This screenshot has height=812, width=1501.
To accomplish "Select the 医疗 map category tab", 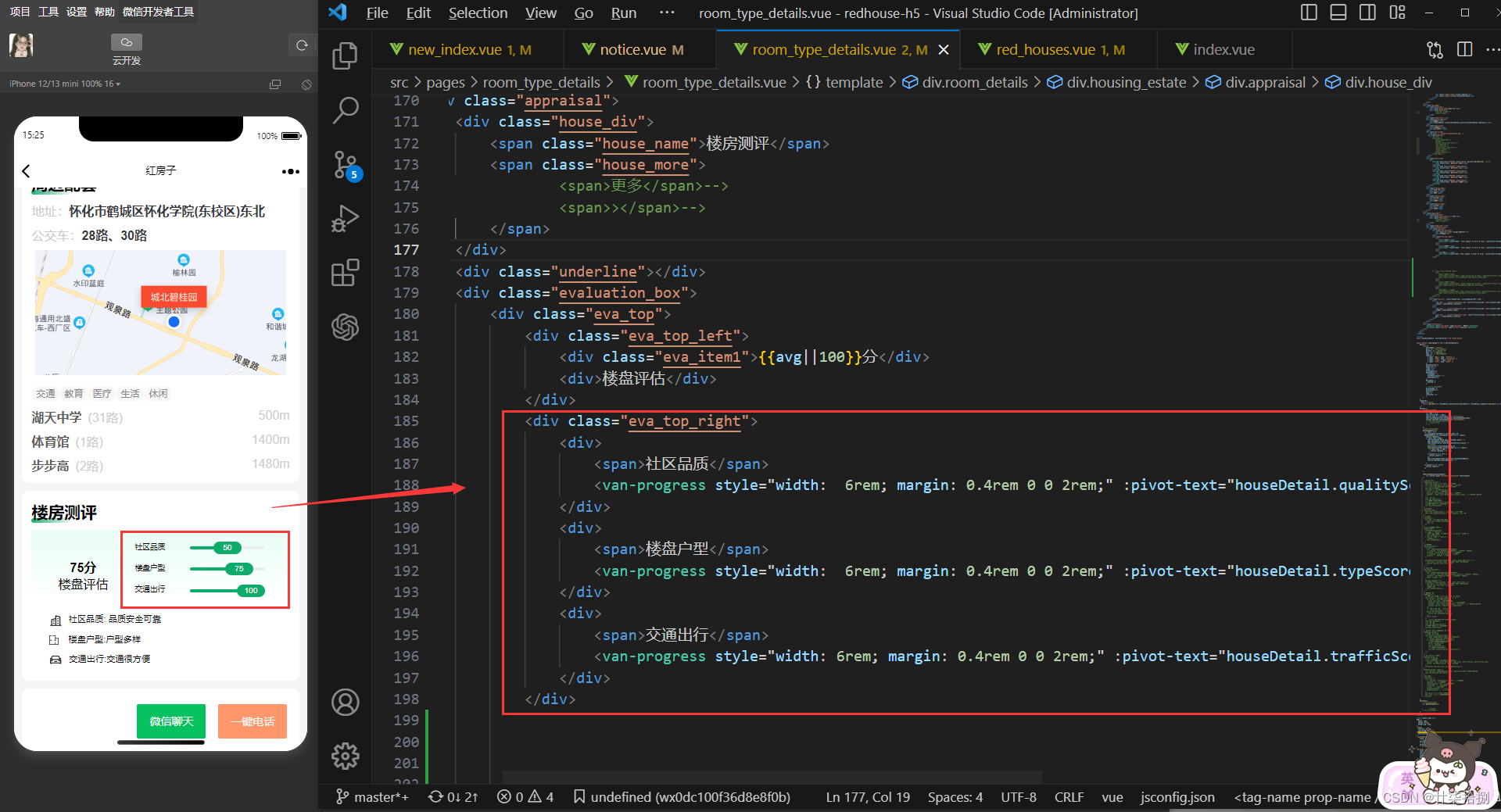I will 102,393.
